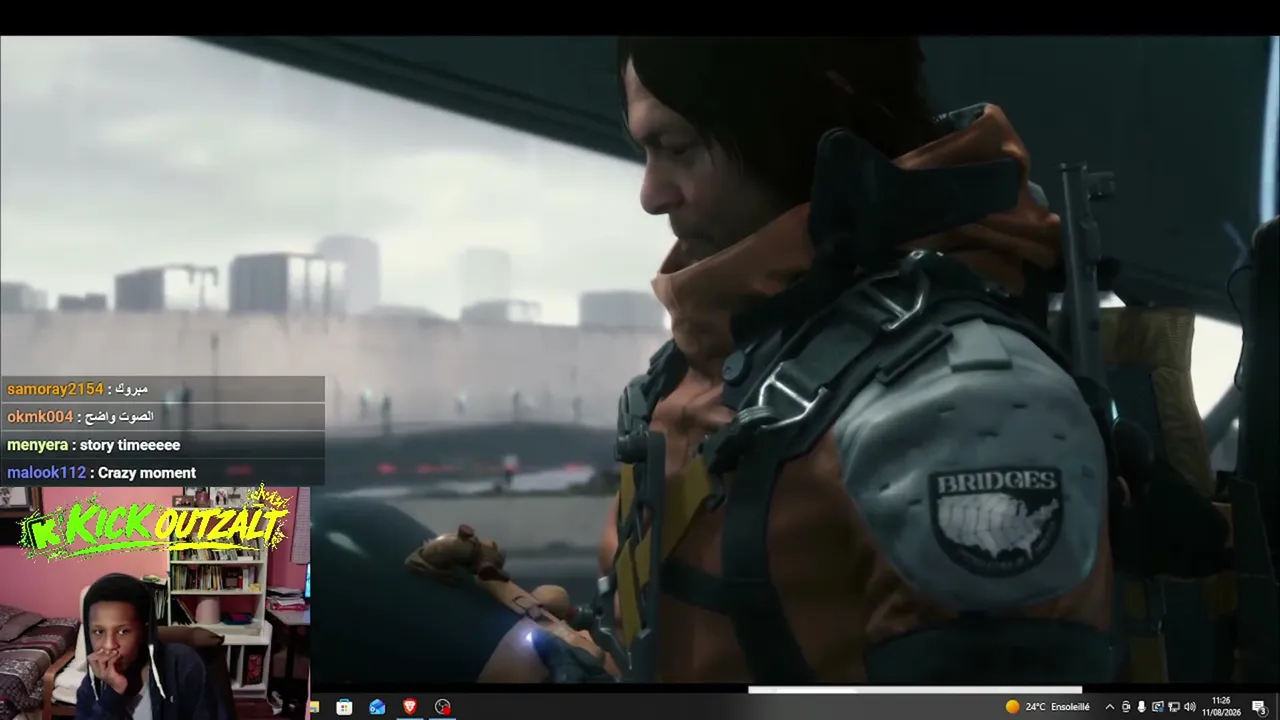
Task: Open the network status tray icon
Action: 1174,707
